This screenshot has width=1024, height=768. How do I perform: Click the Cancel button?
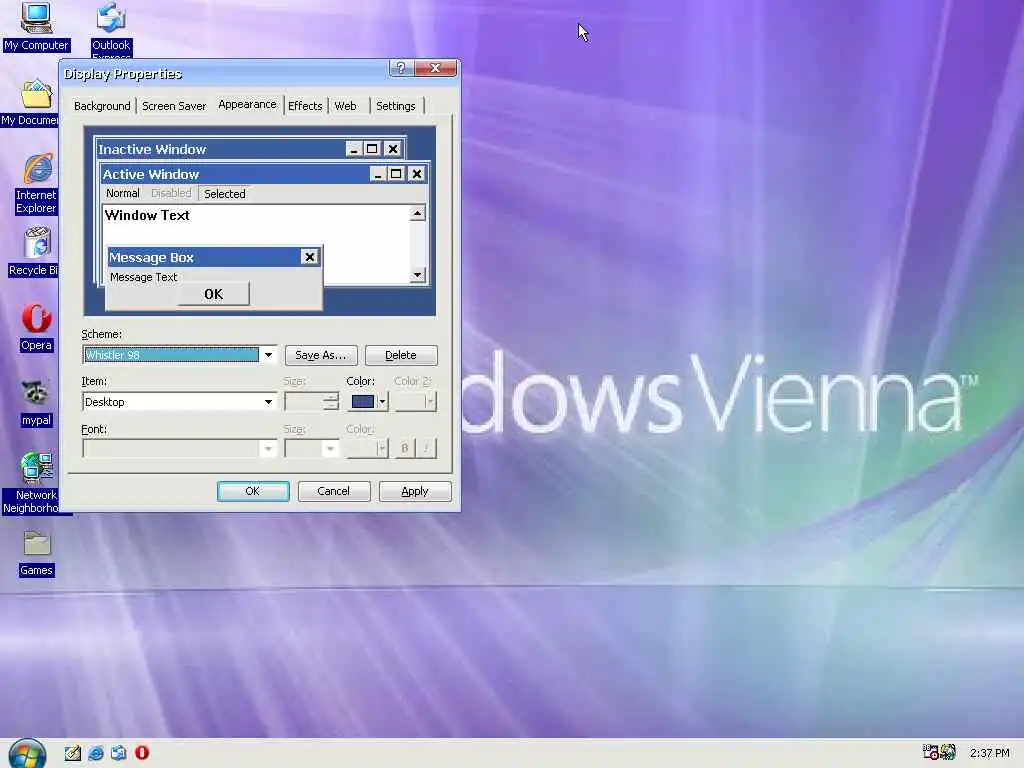click(334, 491)
